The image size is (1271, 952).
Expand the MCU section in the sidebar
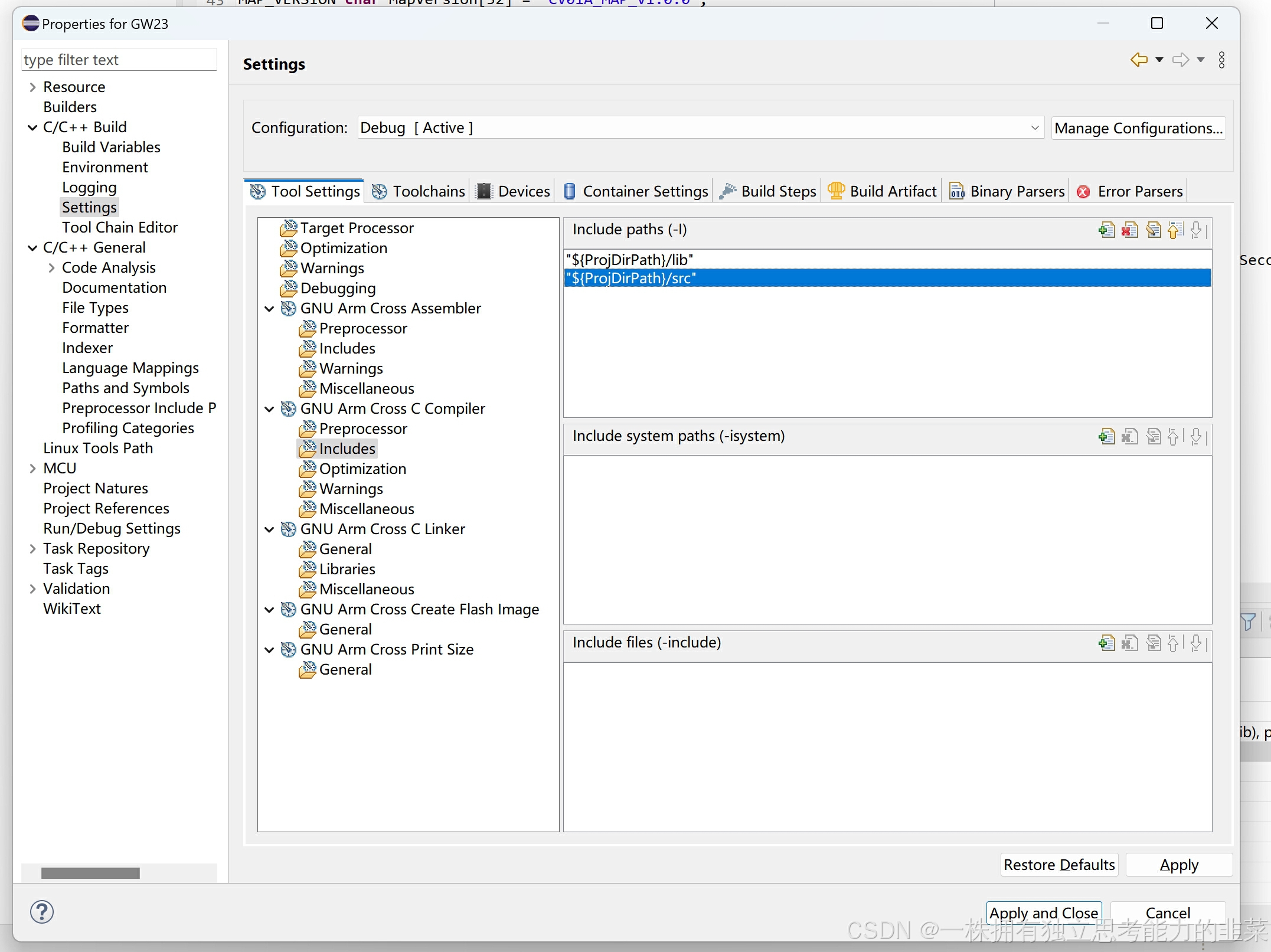(32, 467)
